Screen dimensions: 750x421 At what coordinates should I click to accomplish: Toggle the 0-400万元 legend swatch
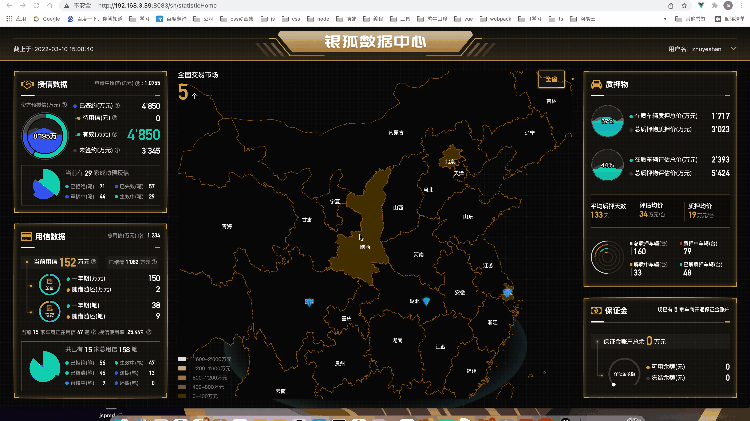coord(182,396)
